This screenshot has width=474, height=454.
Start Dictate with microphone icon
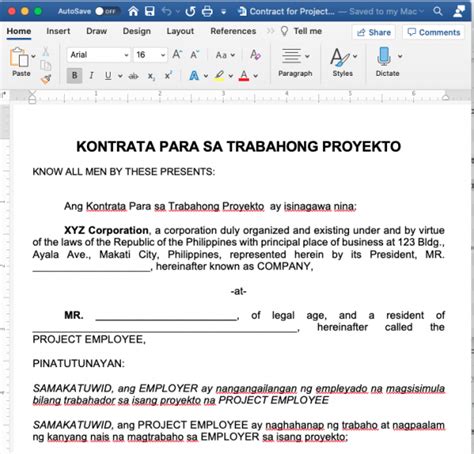tap(384, 57)
